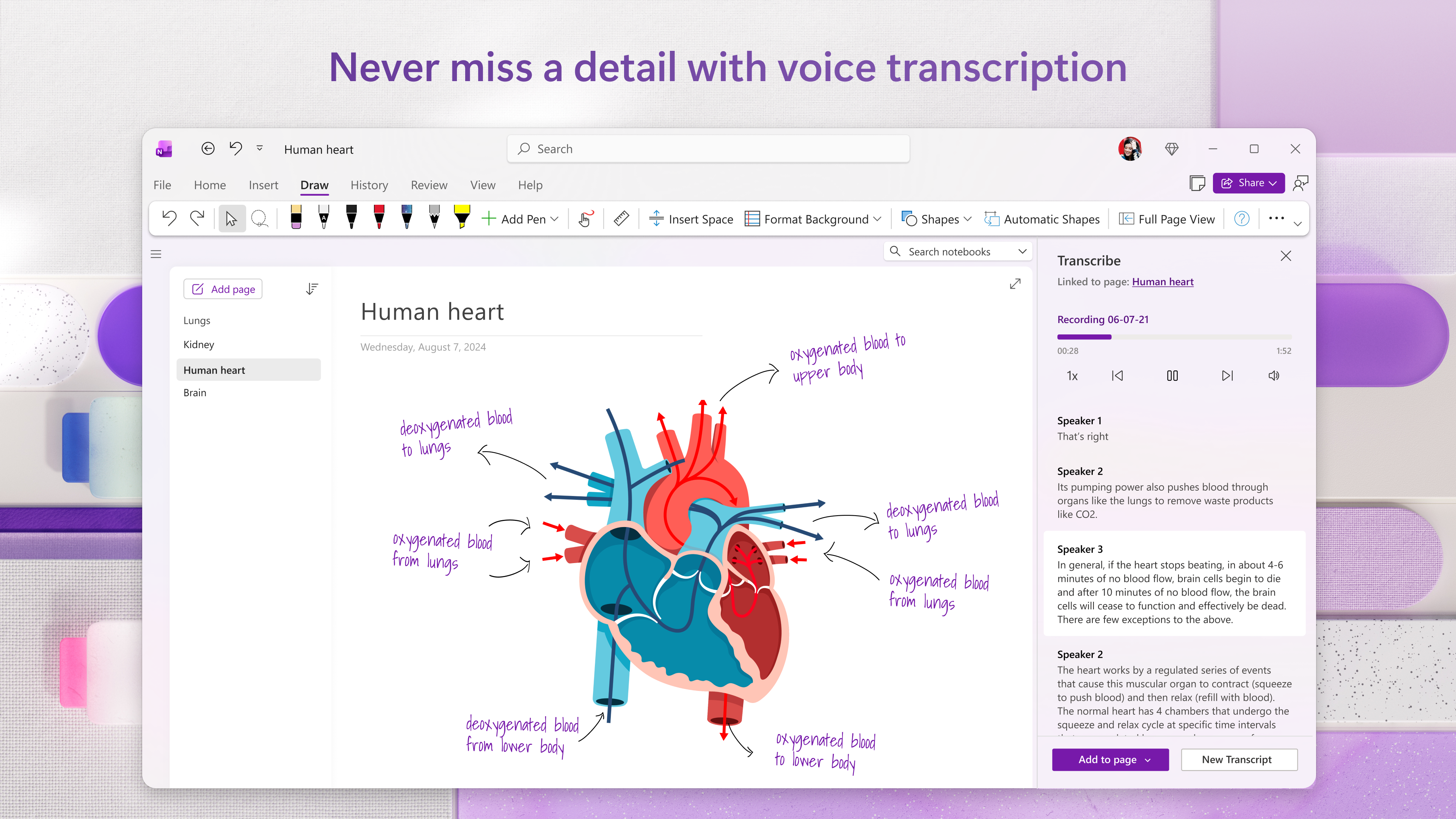Viewport: 1456px width, 819px height.
Task: Click the New Transcript button
Action: pos(1239,759)
